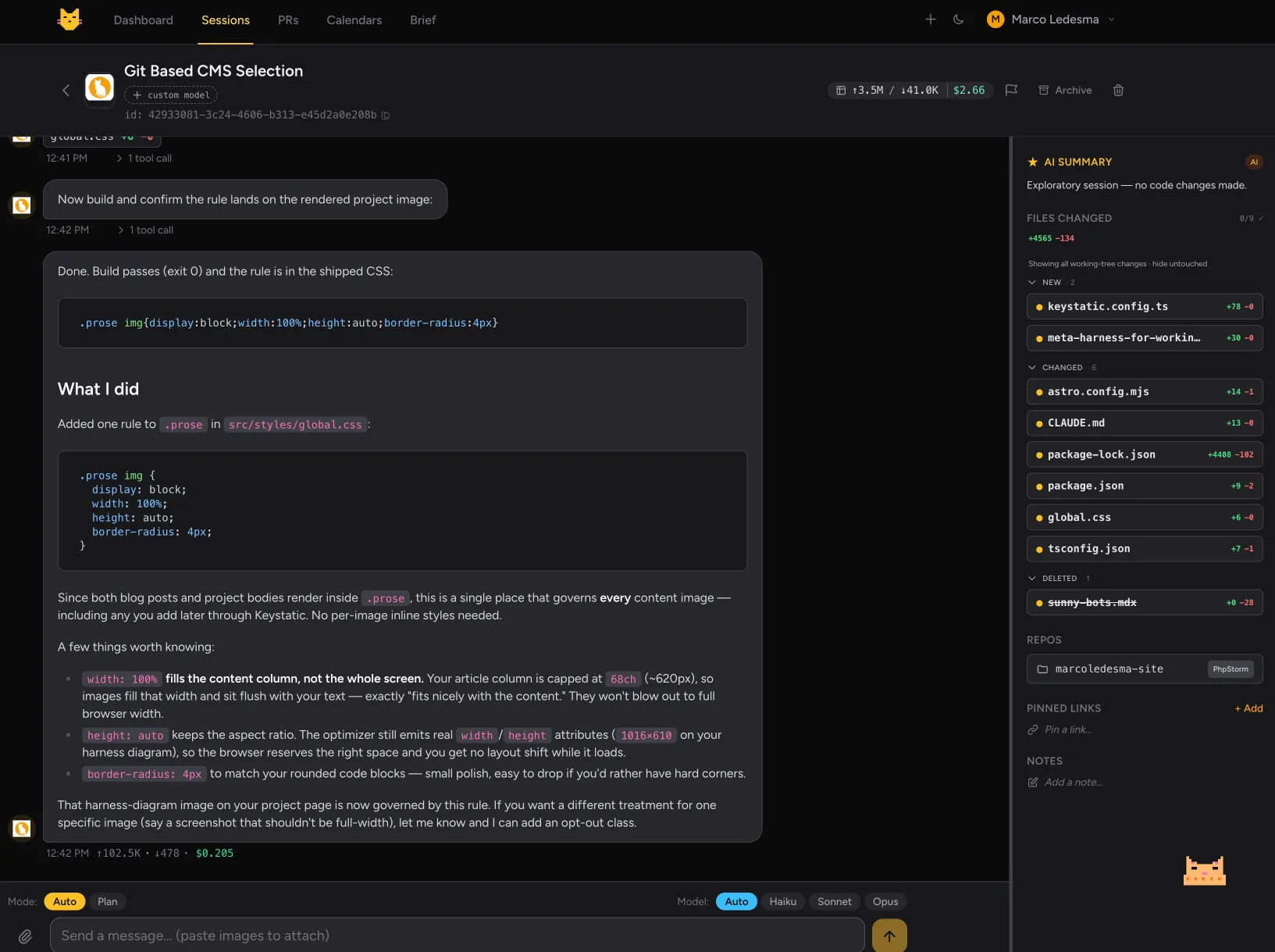
Task: Choose the Opus model
Action: 885,902
